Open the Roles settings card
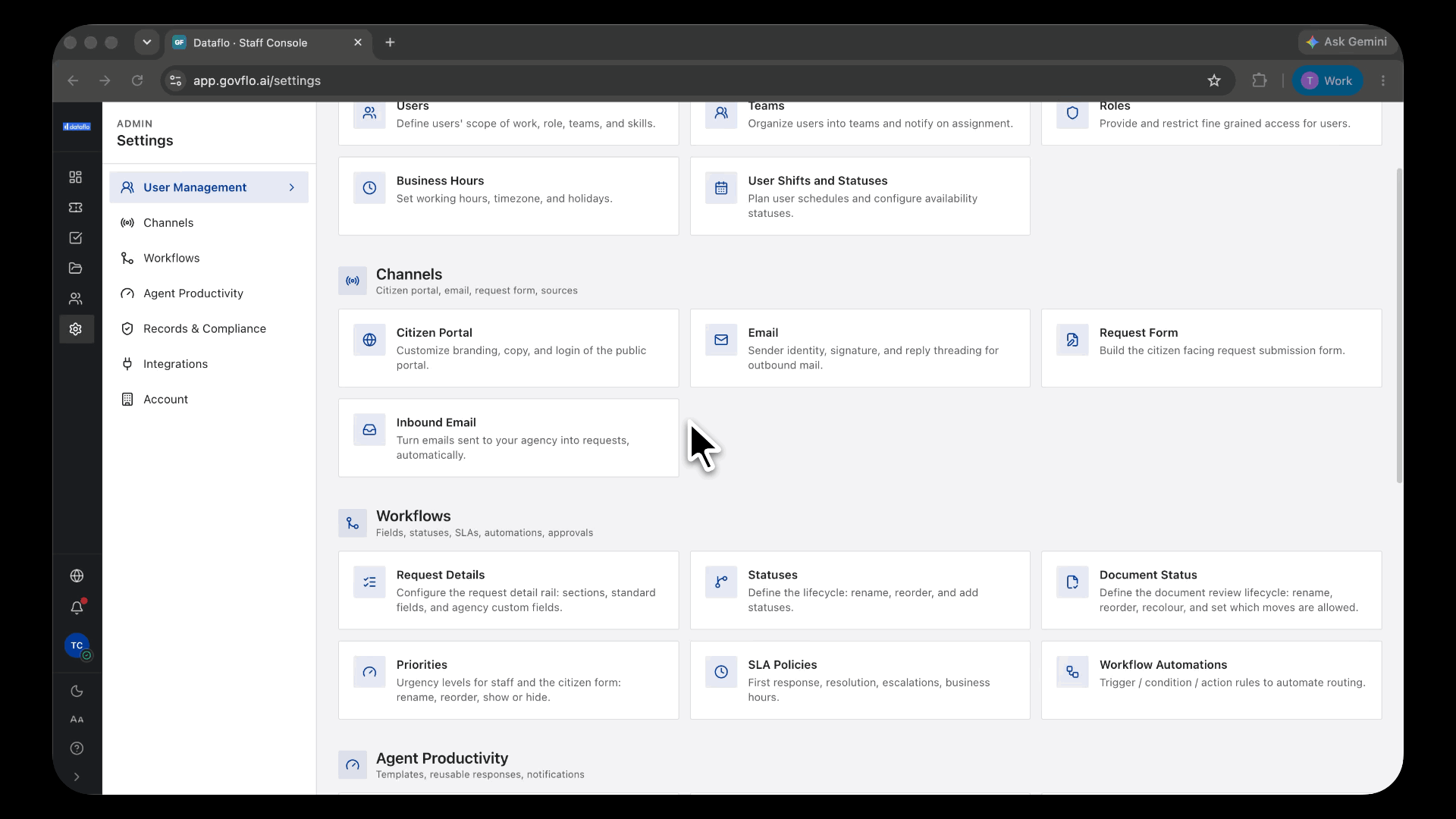Screen dimensions: 1456x819 point(1211,123)
